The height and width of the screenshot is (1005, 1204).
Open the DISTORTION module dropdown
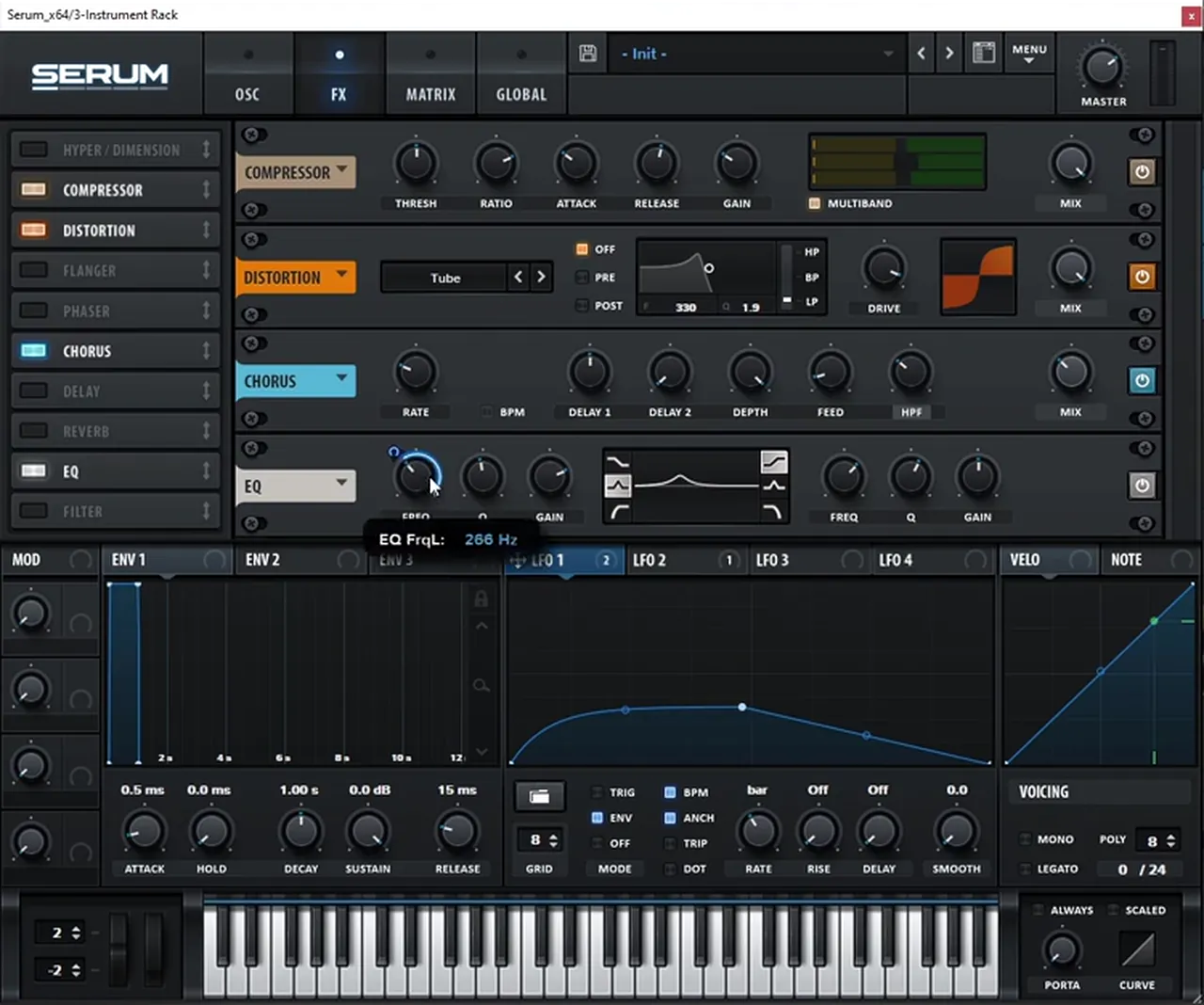pos(295,277)
